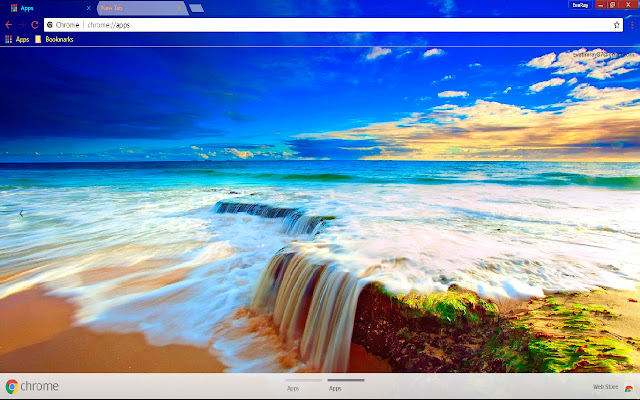This screenshot has height=400, width=640.
Task: Click the greyed forward navigation arrow
Action: point(22,25)
